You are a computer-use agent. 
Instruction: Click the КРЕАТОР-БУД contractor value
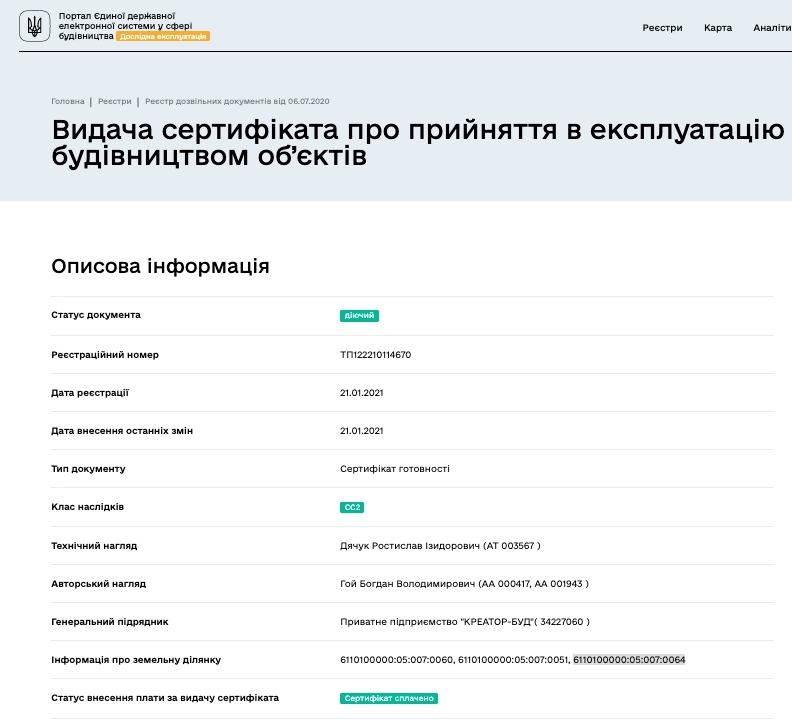[x=465, y=621]
